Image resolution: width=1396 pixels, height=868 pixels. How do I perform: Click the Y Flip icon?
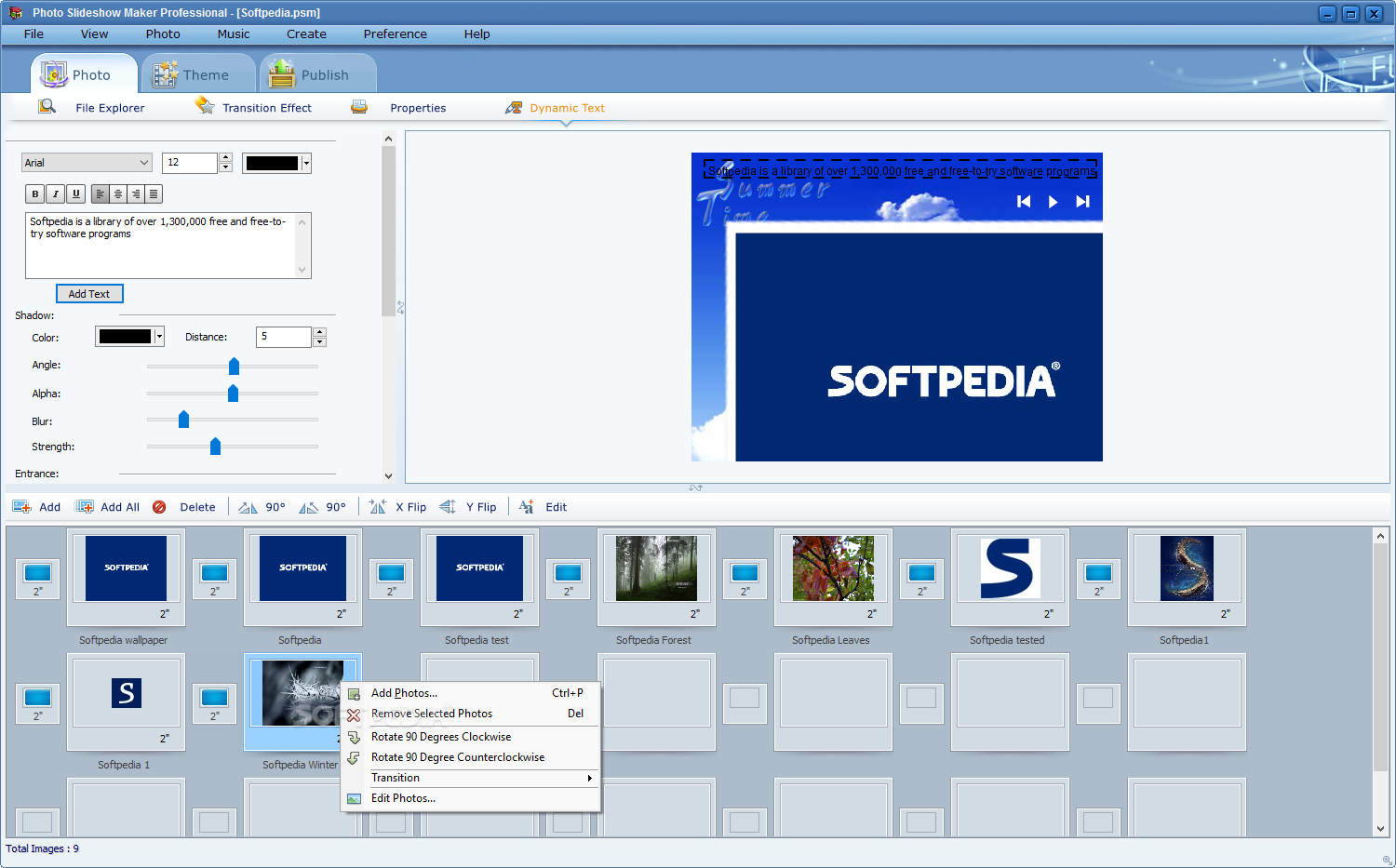click(448, 506)
